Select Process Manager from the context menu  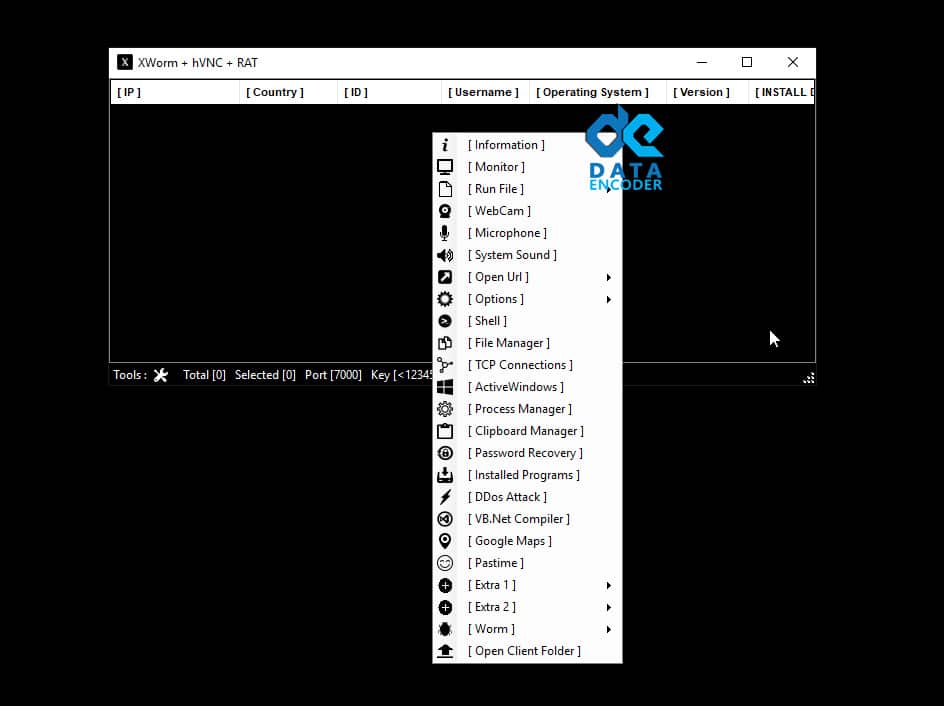pos(527,409)
